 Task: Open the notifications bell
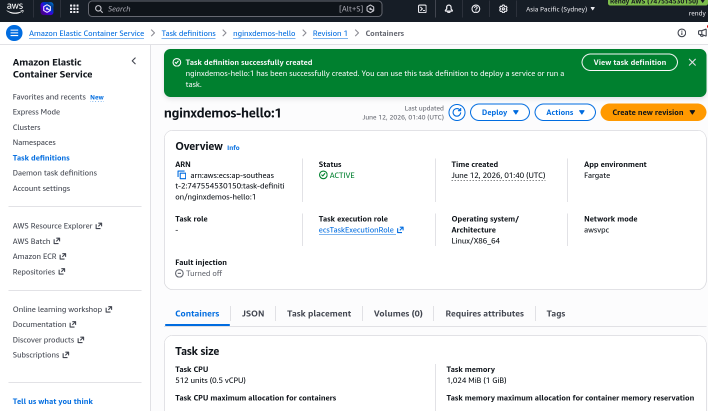pyautogui.click(x=449, y=9)
